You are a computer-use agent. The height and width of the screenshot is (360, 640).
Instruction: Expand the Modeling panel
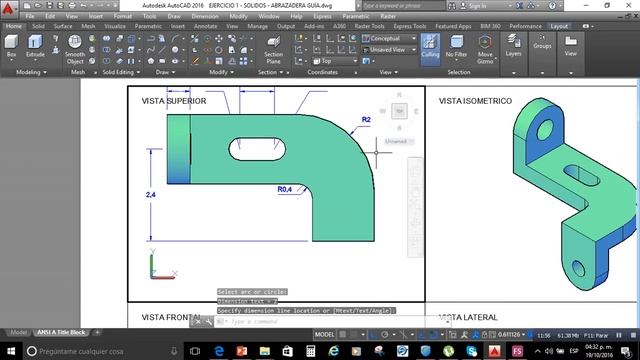[x=31, y=72]
